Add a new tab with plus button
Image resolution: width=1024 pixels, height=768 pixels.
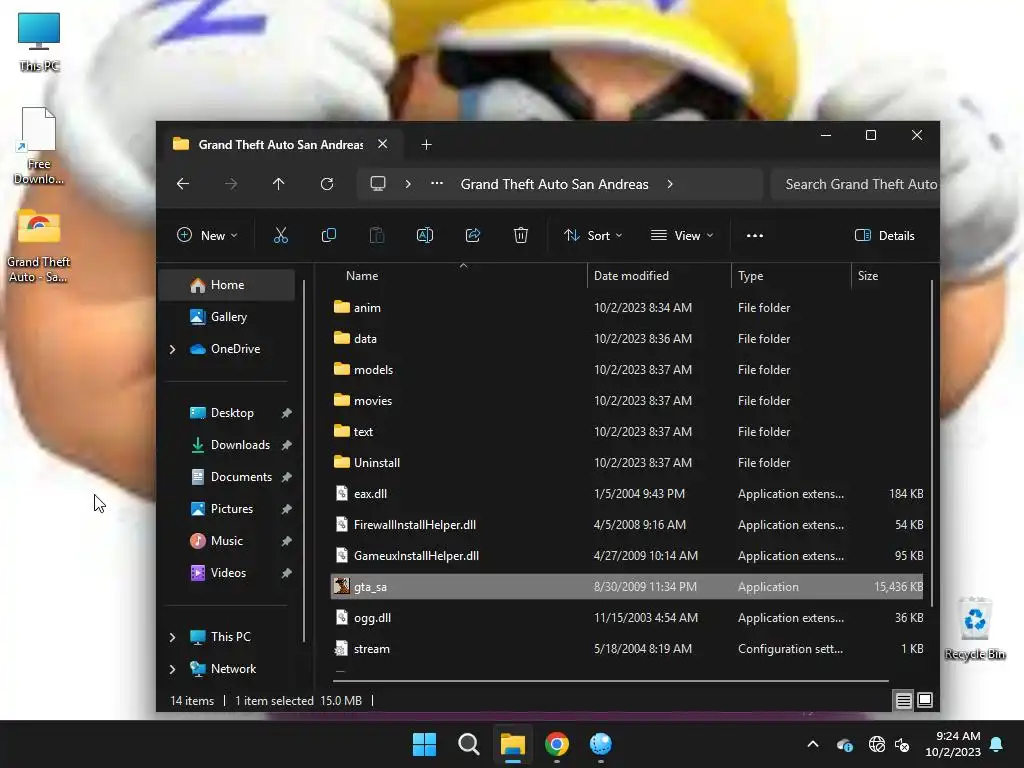pyautogui.click(x=426, y=145)
